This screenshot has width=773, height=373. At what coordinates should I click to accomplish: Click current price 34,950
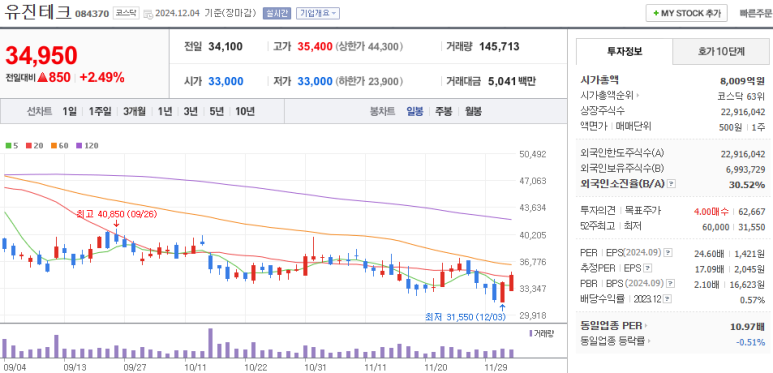pos(41,55)
